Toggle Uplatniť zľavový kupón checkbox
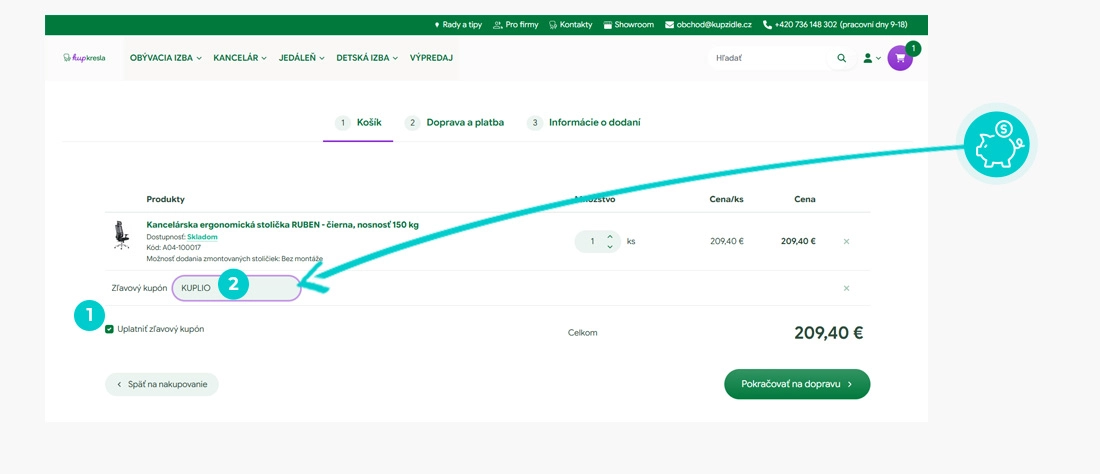Image resolution: width=1100 pixels, height=474 pixels. coord(109,329)
